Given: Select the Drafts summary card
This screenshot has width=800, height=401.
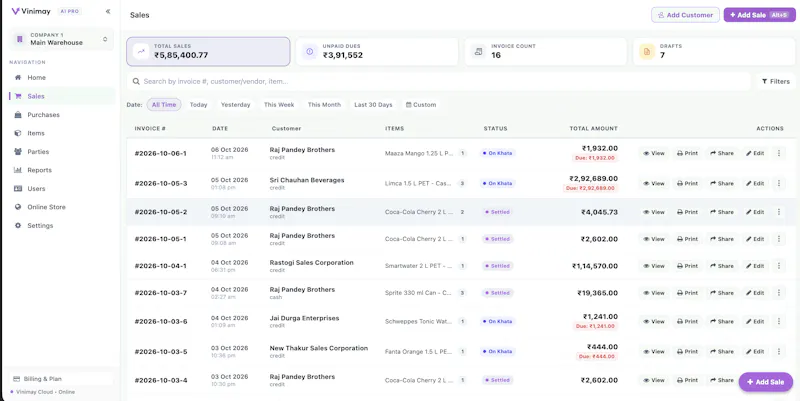Looking at the screenshot, I should click(714, 52).
